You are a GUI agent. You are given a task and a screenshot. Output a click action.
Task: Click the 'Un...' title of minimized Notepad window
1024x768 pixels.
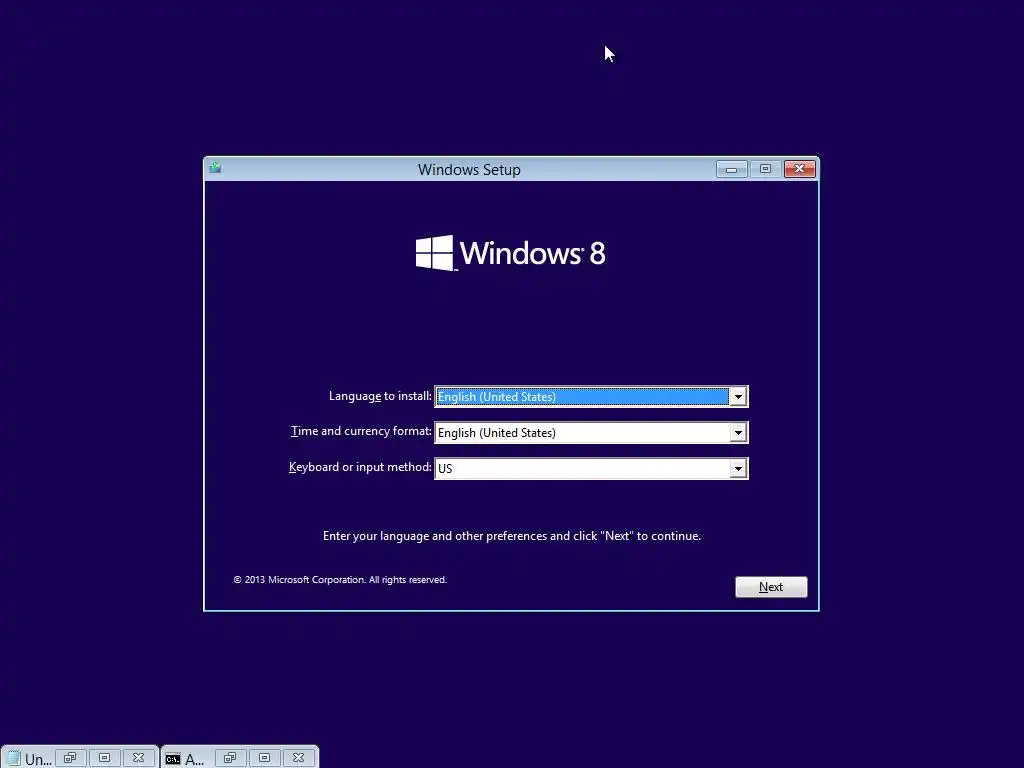38,759
